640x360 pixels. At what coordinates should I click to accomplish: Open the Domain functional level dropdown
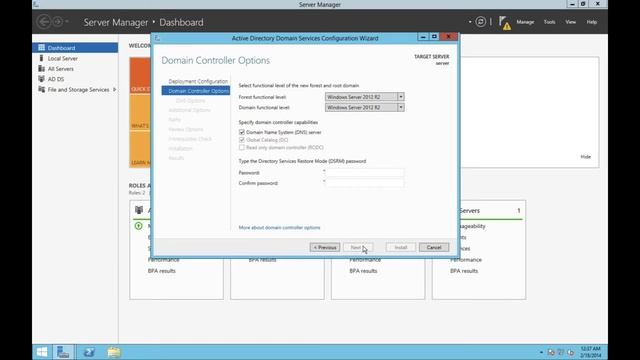(x=401, y=107)
